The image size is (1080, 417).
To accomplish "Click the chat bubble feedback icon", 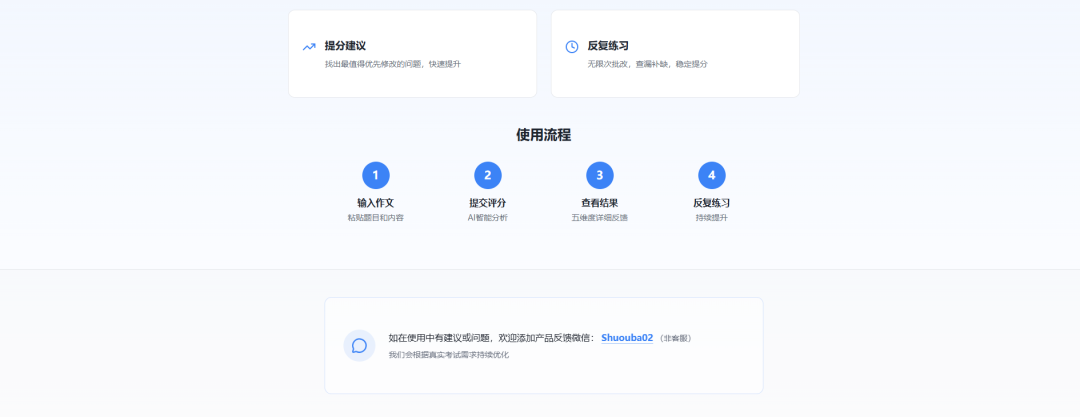I will (359, 345).
